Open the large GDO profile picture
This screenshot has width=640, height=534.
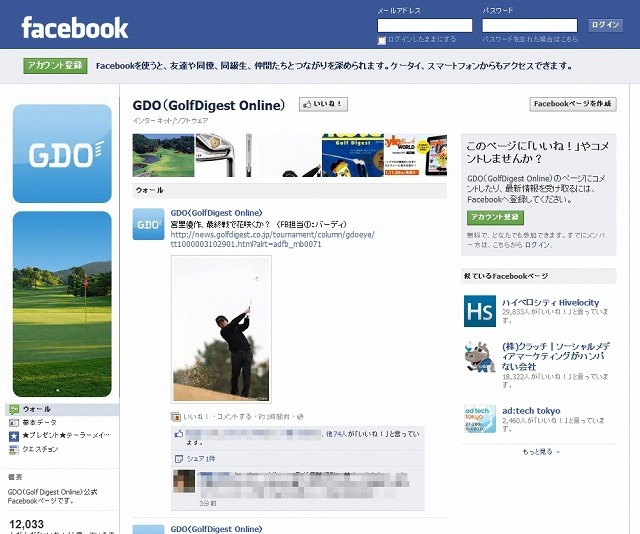coord(62,154)
